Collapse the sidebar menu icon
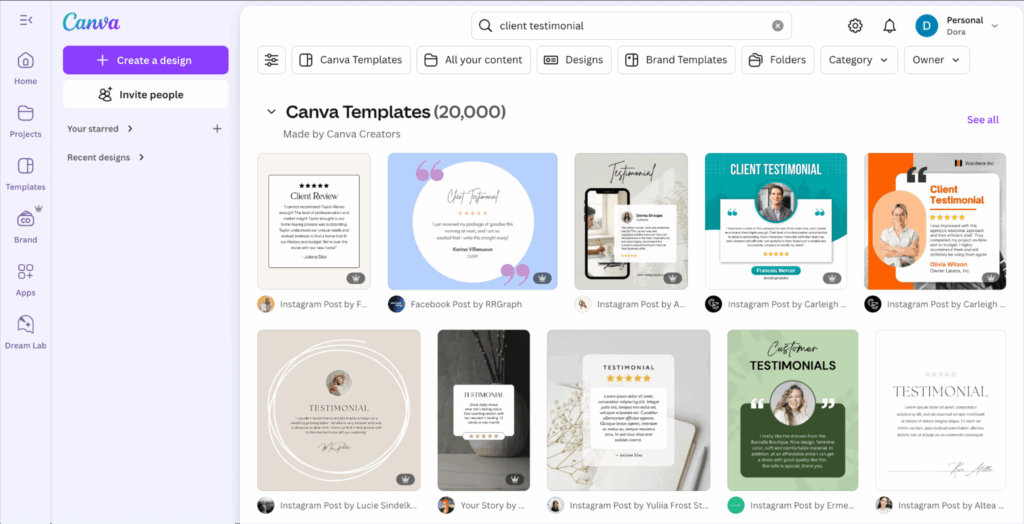1024x524 pixels. tap(26, 20)
